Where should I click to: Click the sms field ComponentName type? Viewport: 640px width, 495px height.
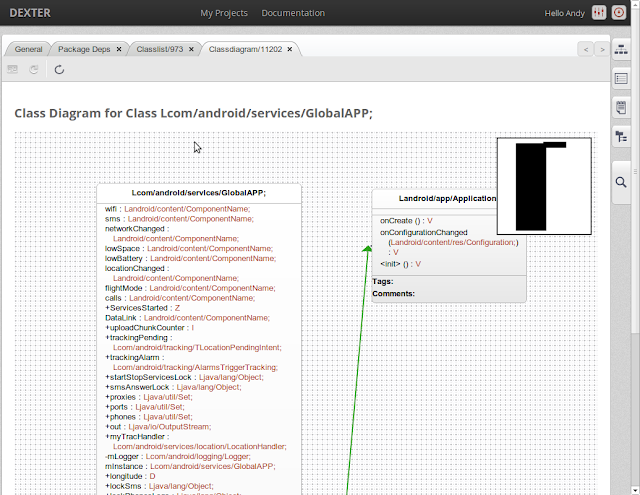191,219
